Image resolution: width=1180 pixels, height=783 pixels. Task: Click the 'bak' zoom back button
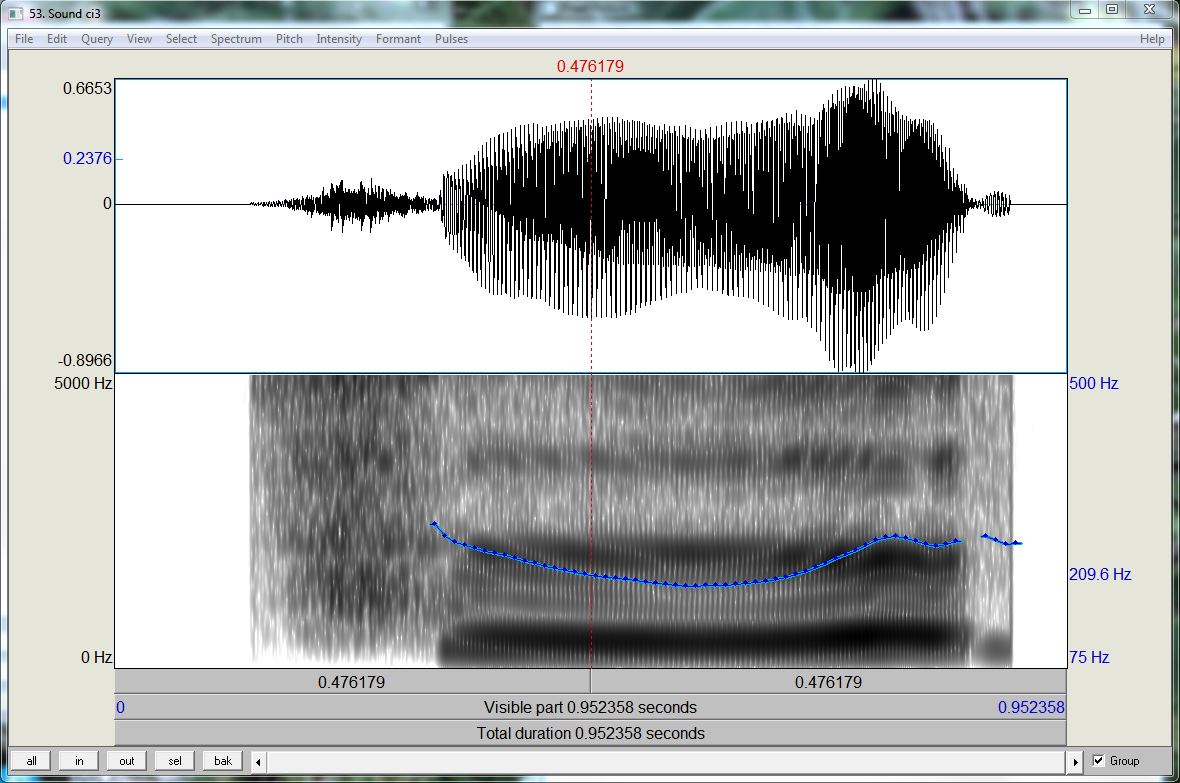(223, 761)
